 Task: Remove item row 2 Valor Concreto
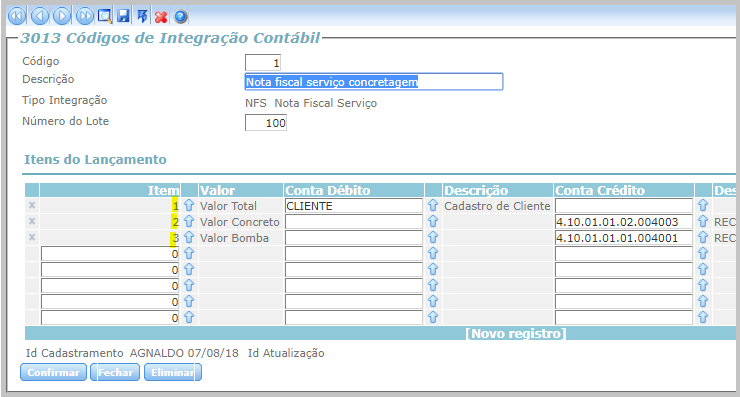pyautogui.click(x=32, y=221)
